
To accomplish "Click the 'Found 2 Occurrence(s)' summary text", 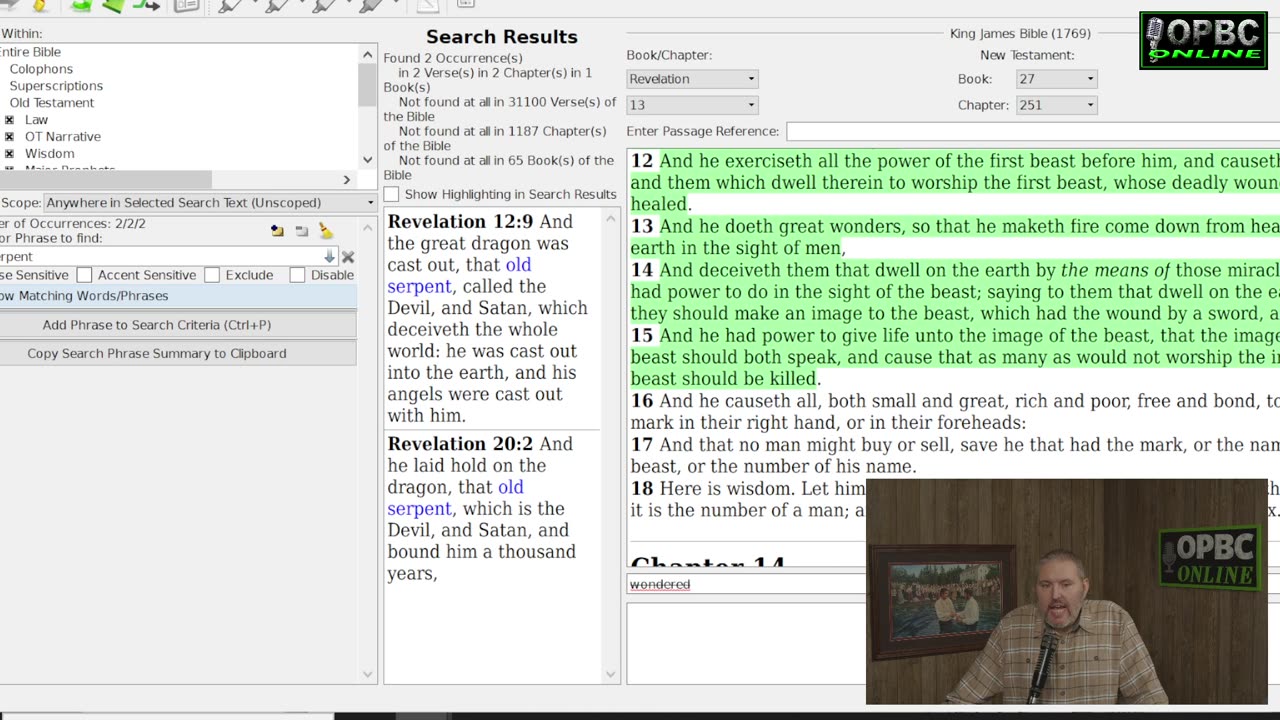I will 453,58.
